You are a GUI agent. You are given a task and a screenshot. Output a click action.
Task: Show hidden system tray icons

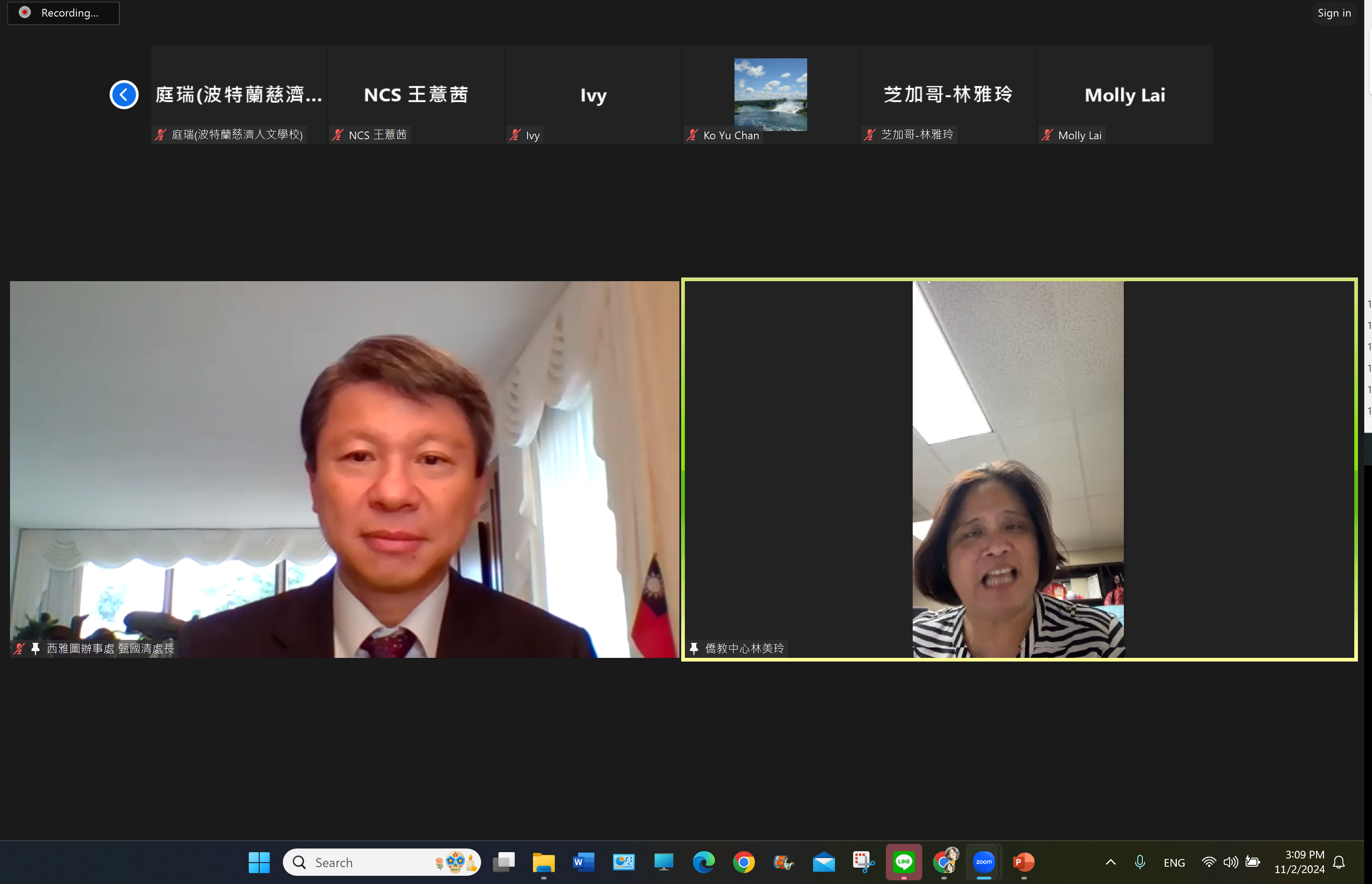coord(1111,862)
